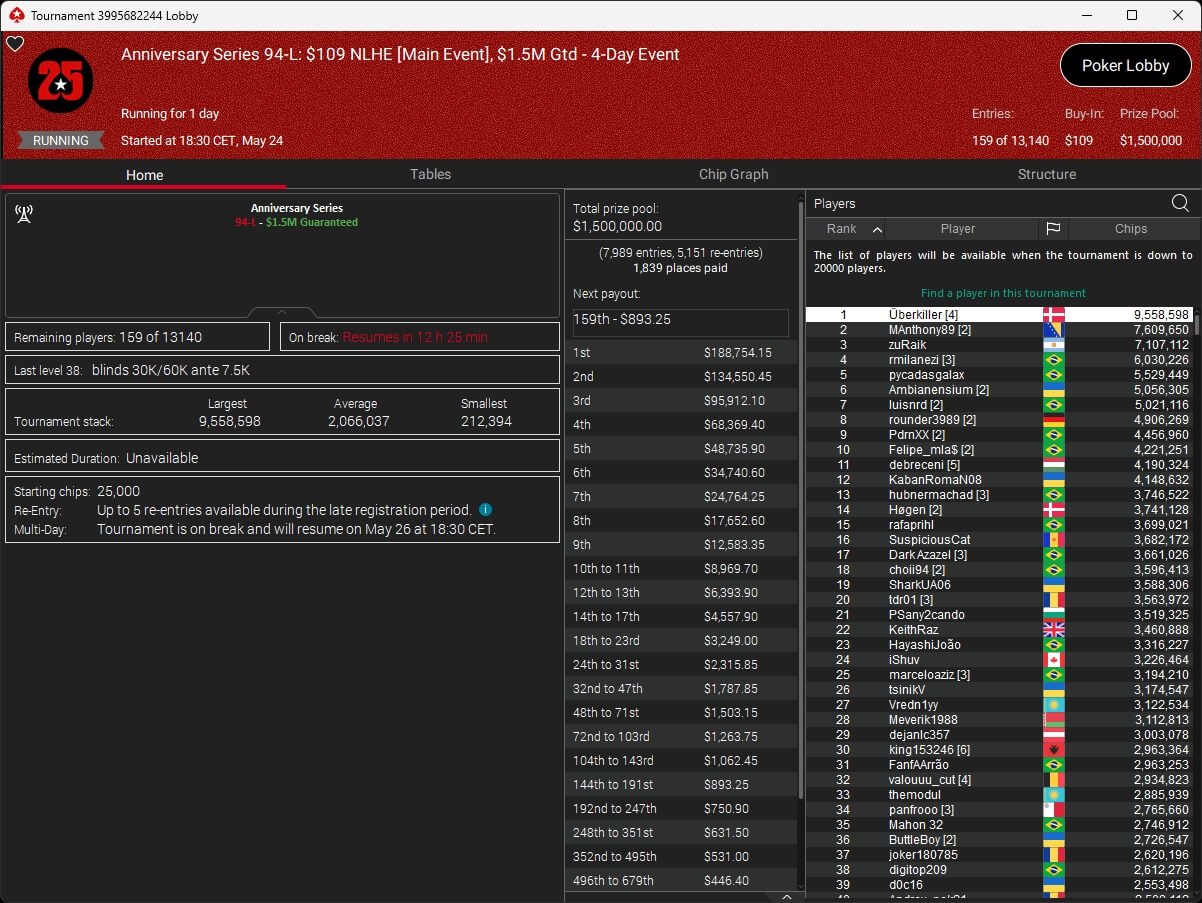Sort by the Player column header
Screen dimensions: 1202x903
[x=957, y=229]
